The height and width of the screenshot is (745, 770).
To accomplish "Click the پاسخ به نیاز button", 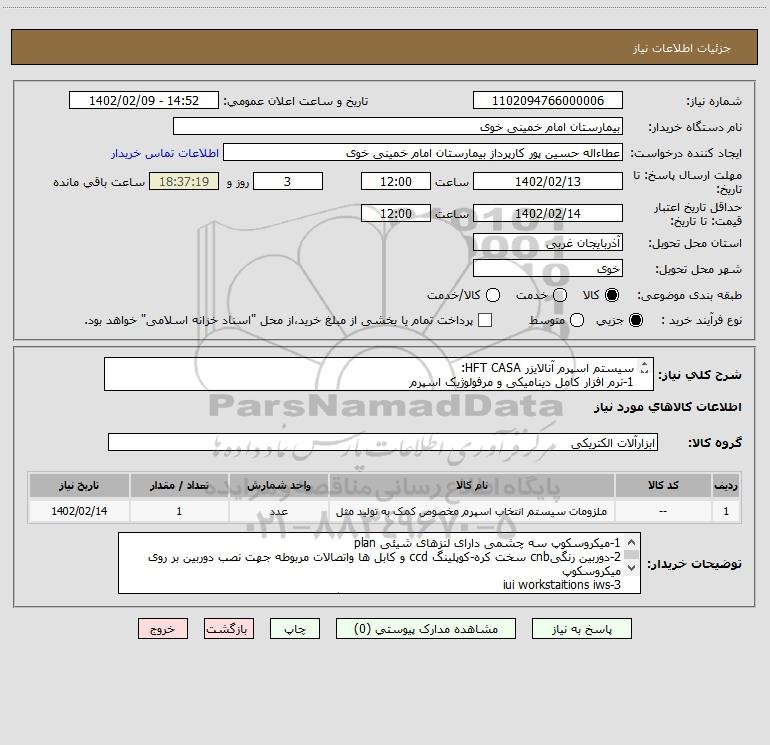I will pos(581,629).
